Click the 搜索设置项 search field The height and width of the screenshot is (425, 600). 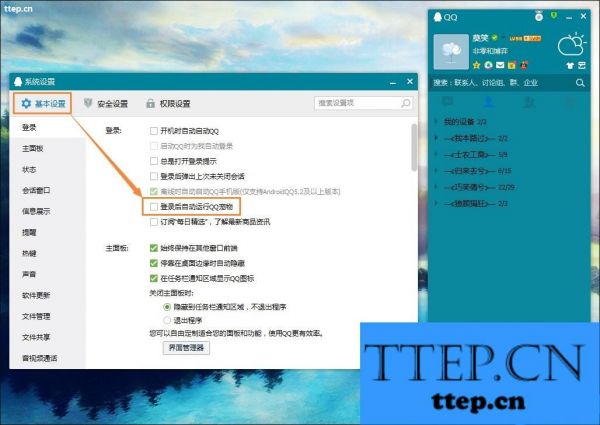coord(363,103)
